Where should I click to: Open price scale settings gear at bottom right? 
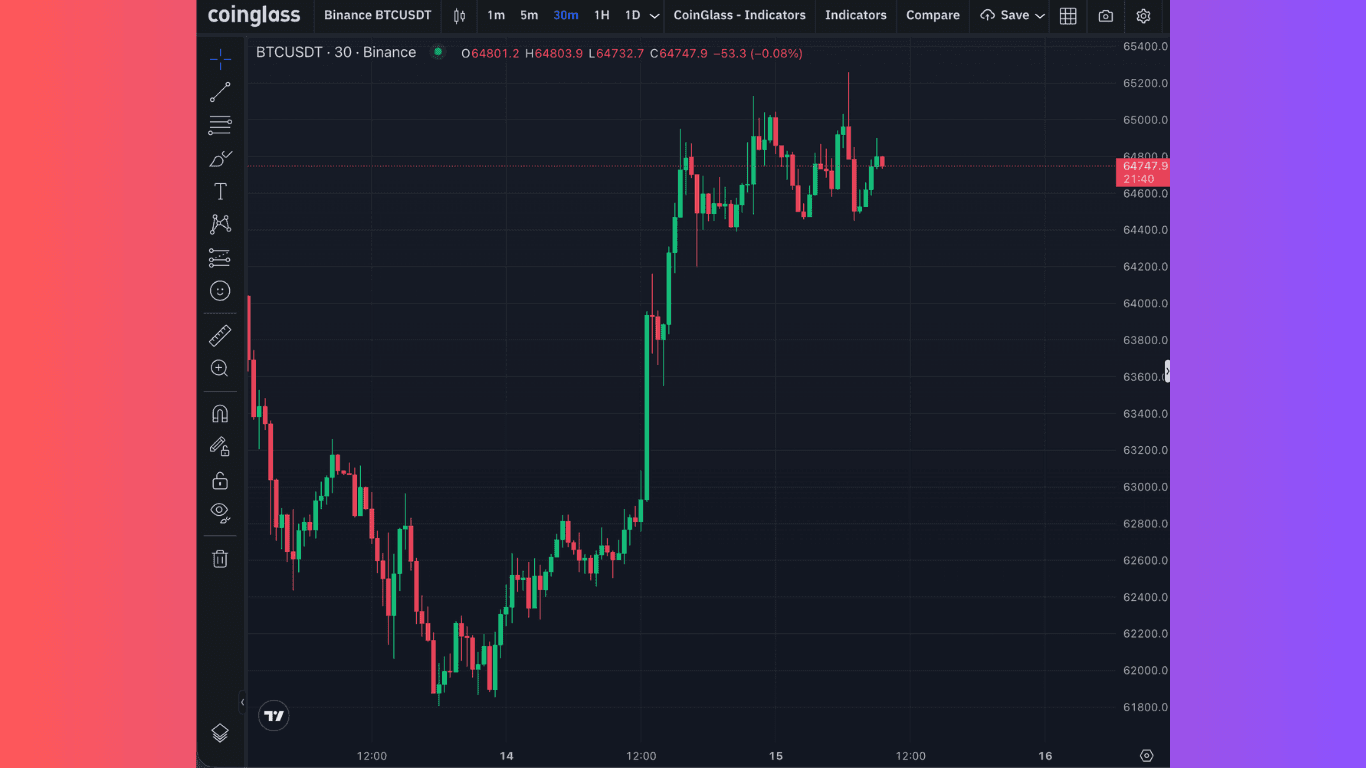coord(1147,755)
